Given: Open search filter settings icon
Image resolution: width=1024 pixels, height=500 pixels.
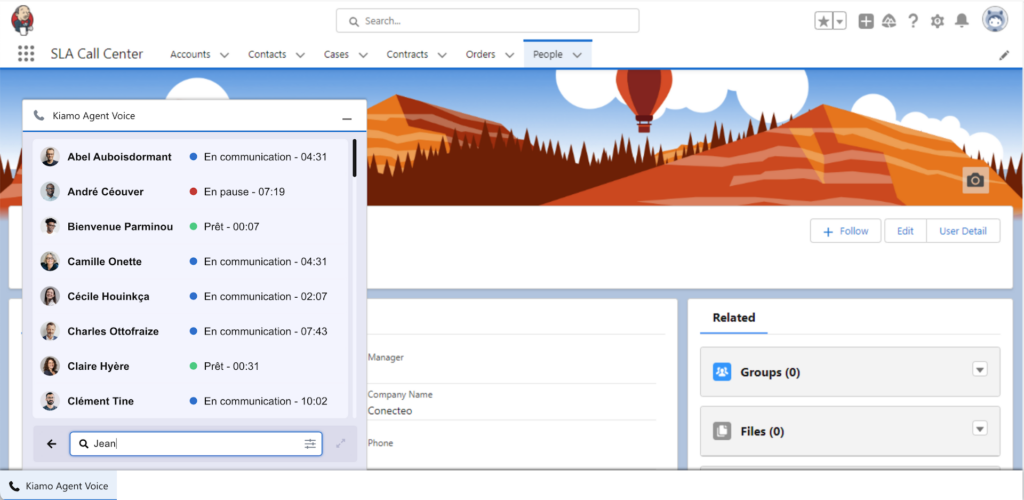Looking at the screenshot, I should (310, 444).
